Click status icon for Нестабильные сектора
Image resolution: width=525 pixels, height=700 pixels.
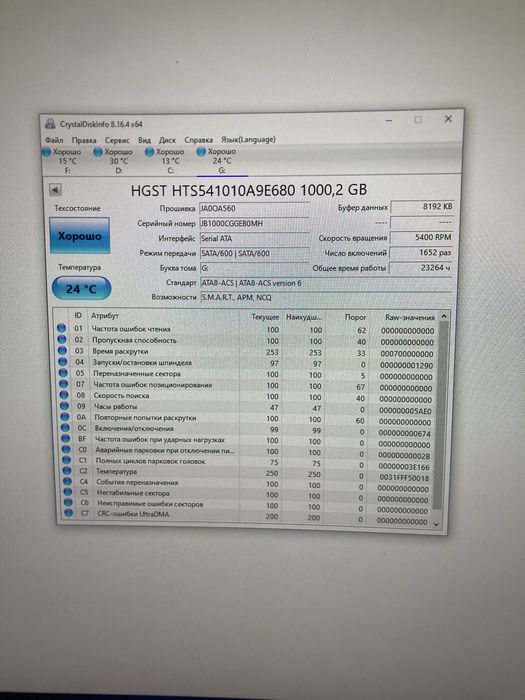68,492
